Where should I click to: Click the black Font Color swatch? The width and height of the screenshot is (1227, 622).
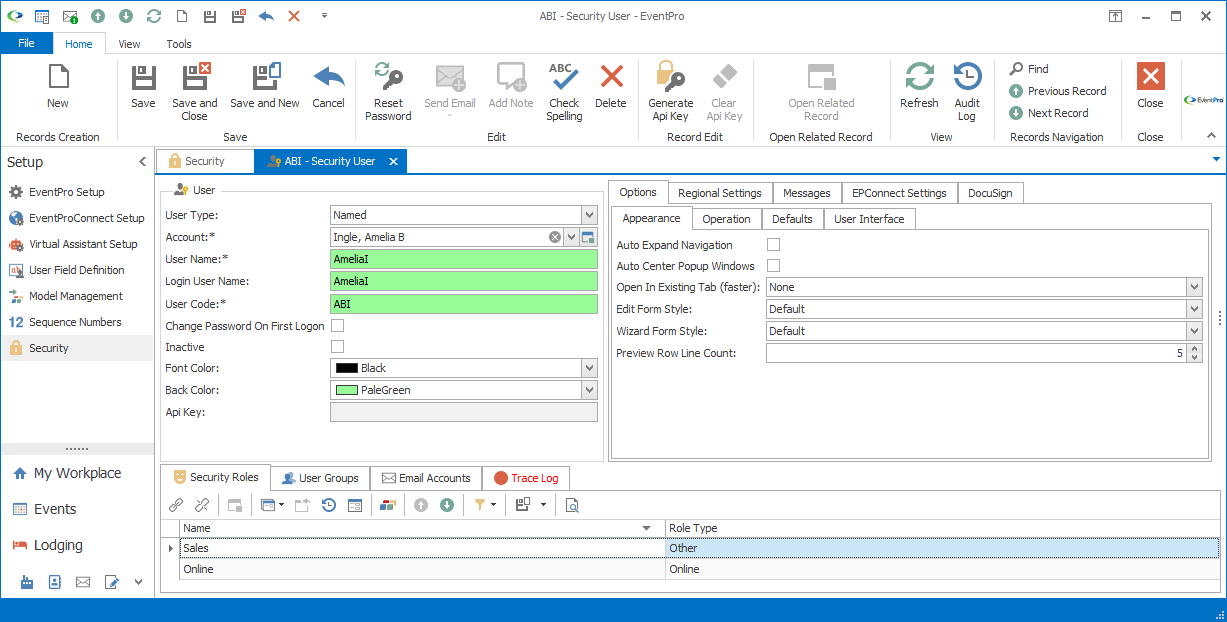coord(347,368)
